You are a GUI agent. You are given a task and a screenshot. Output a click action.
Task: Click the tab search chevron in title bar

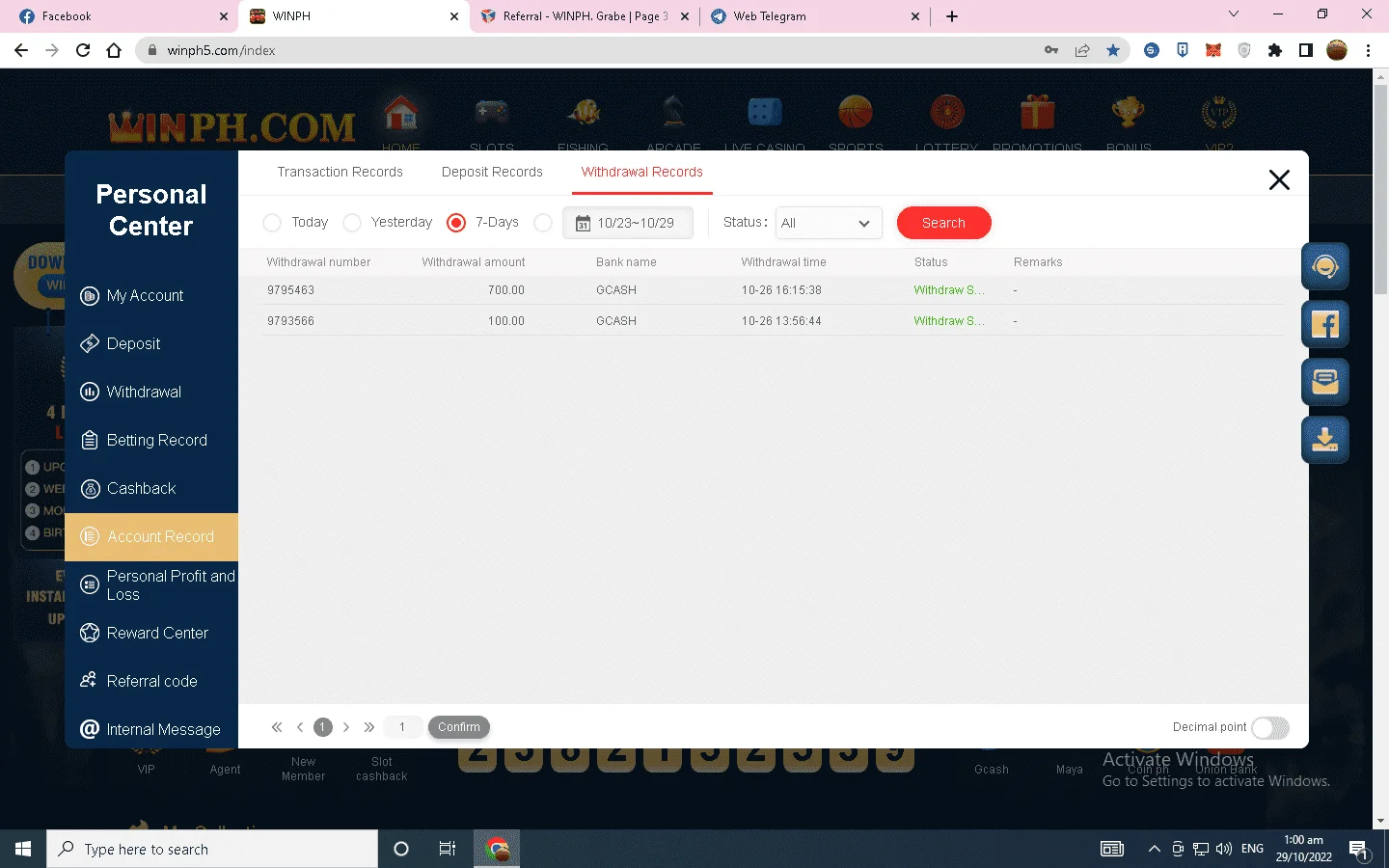point(1233,14)
